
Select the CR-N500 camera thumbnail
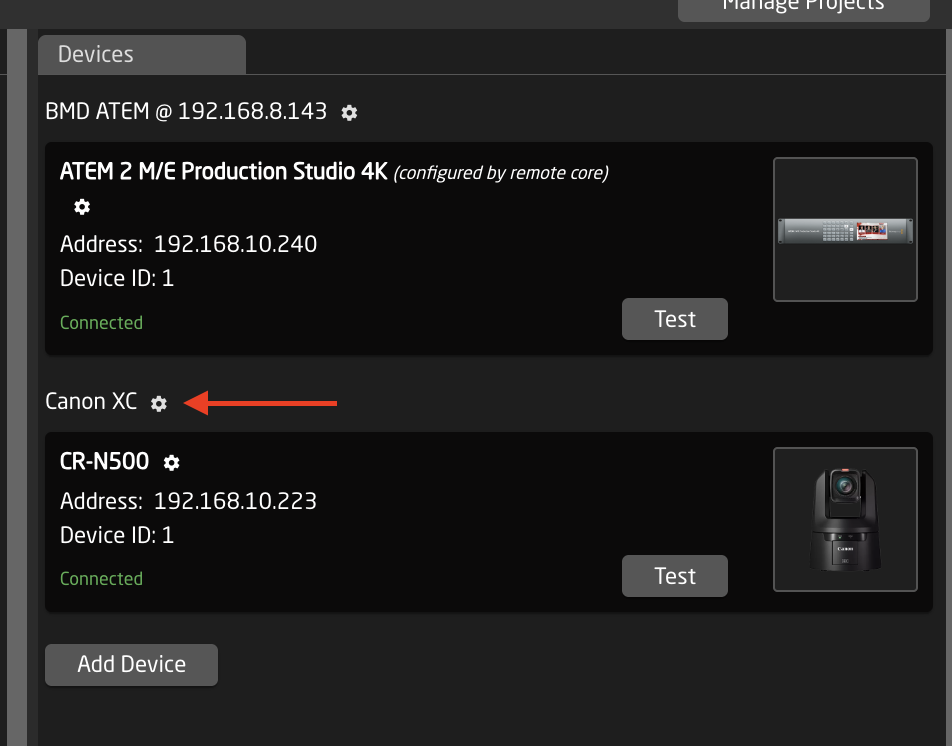click(x=844, y=518)
